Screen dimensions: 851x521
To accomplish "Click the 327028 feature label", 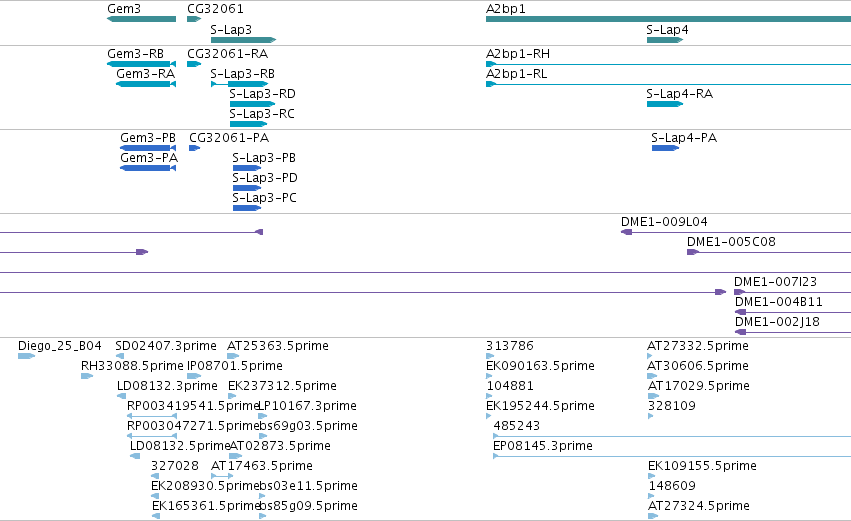I will 175,466.
